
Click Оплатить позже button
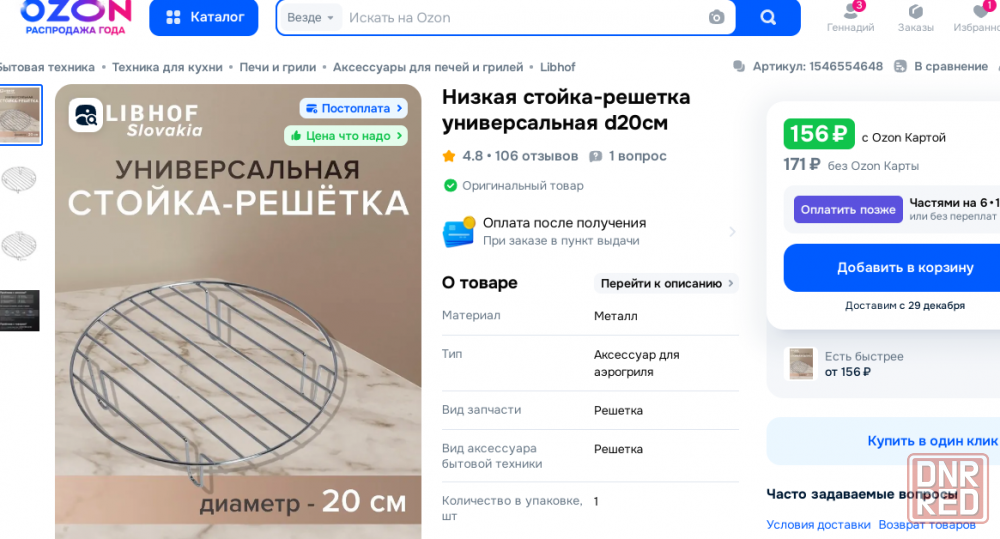pos(848,209)
